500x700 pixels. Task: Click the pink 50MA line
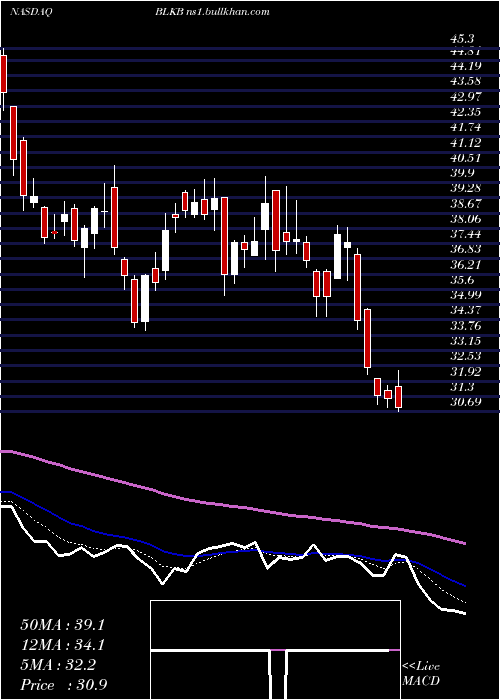point(232,507)
